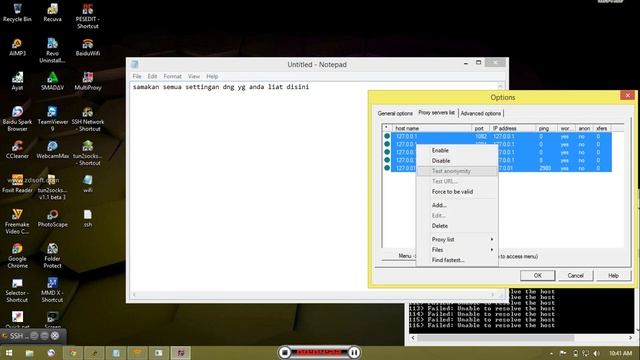Switch to Proxy servers list tab
This screenshot has height=360, width=640.
click(436, 112)
